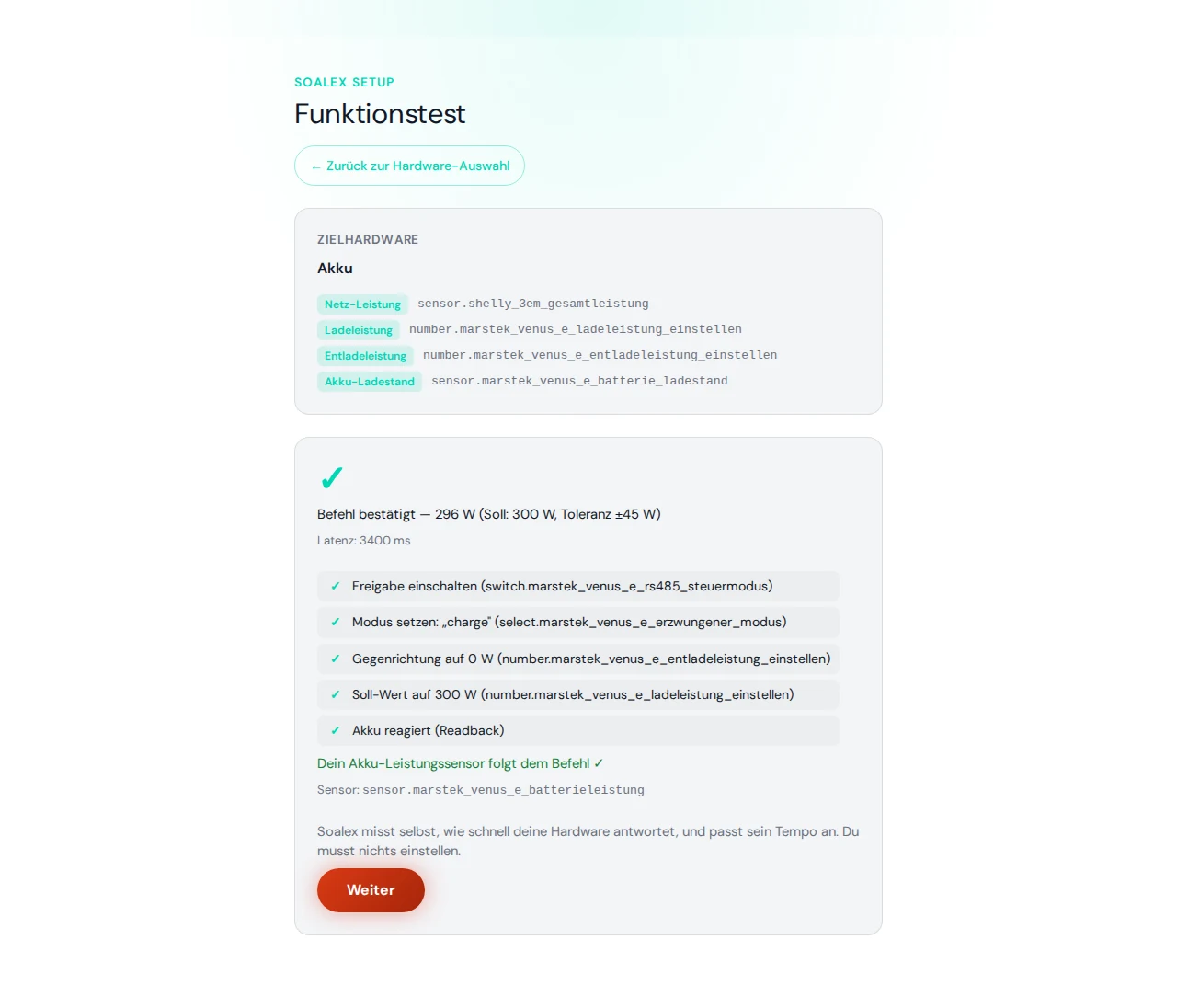Click the Weiter button
The height and width of the screenshot is (1008, 1177).
point(371,890)
